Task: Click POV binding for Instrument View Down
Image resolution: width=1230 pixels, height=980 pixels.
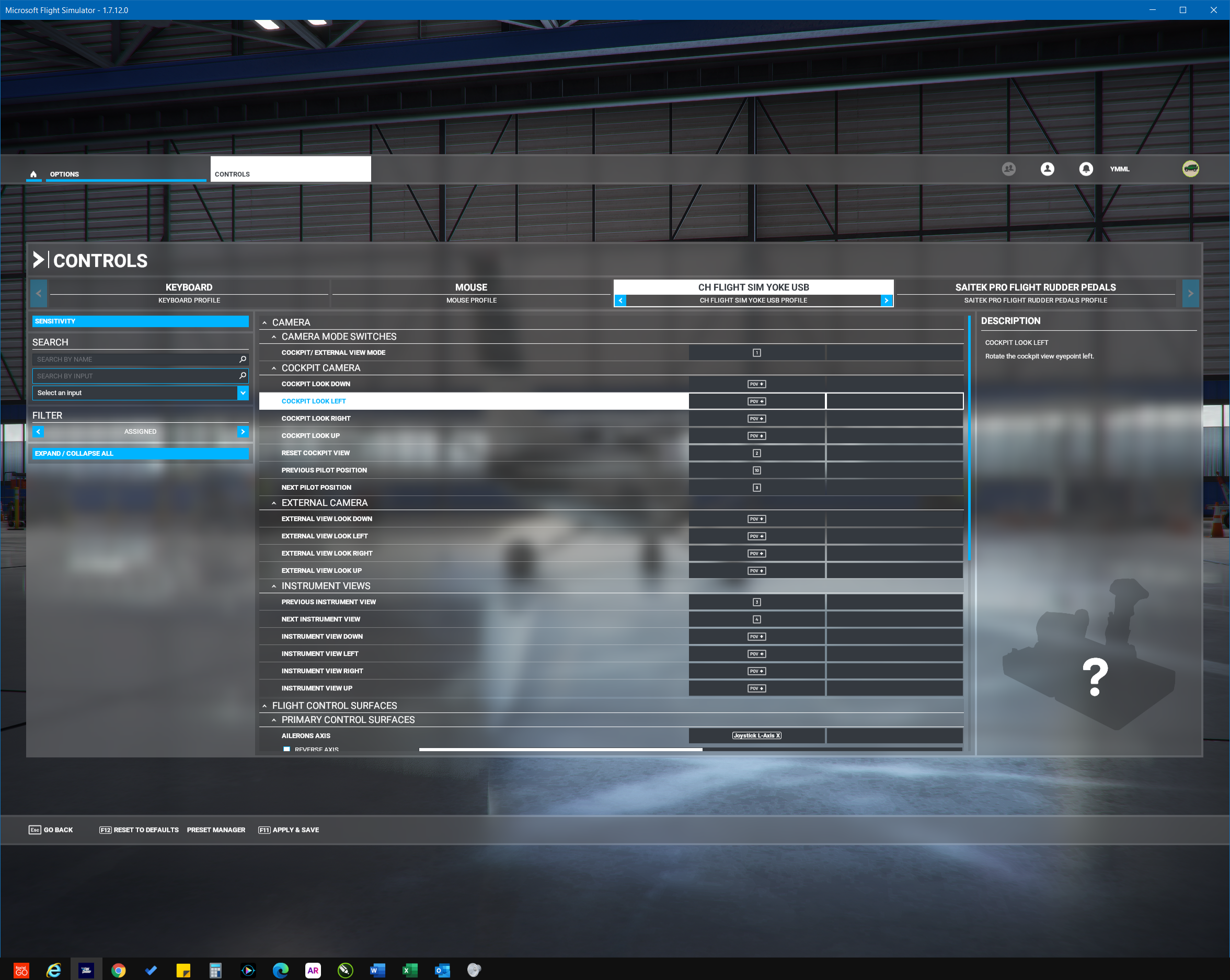Action: [x=756, y=637]
